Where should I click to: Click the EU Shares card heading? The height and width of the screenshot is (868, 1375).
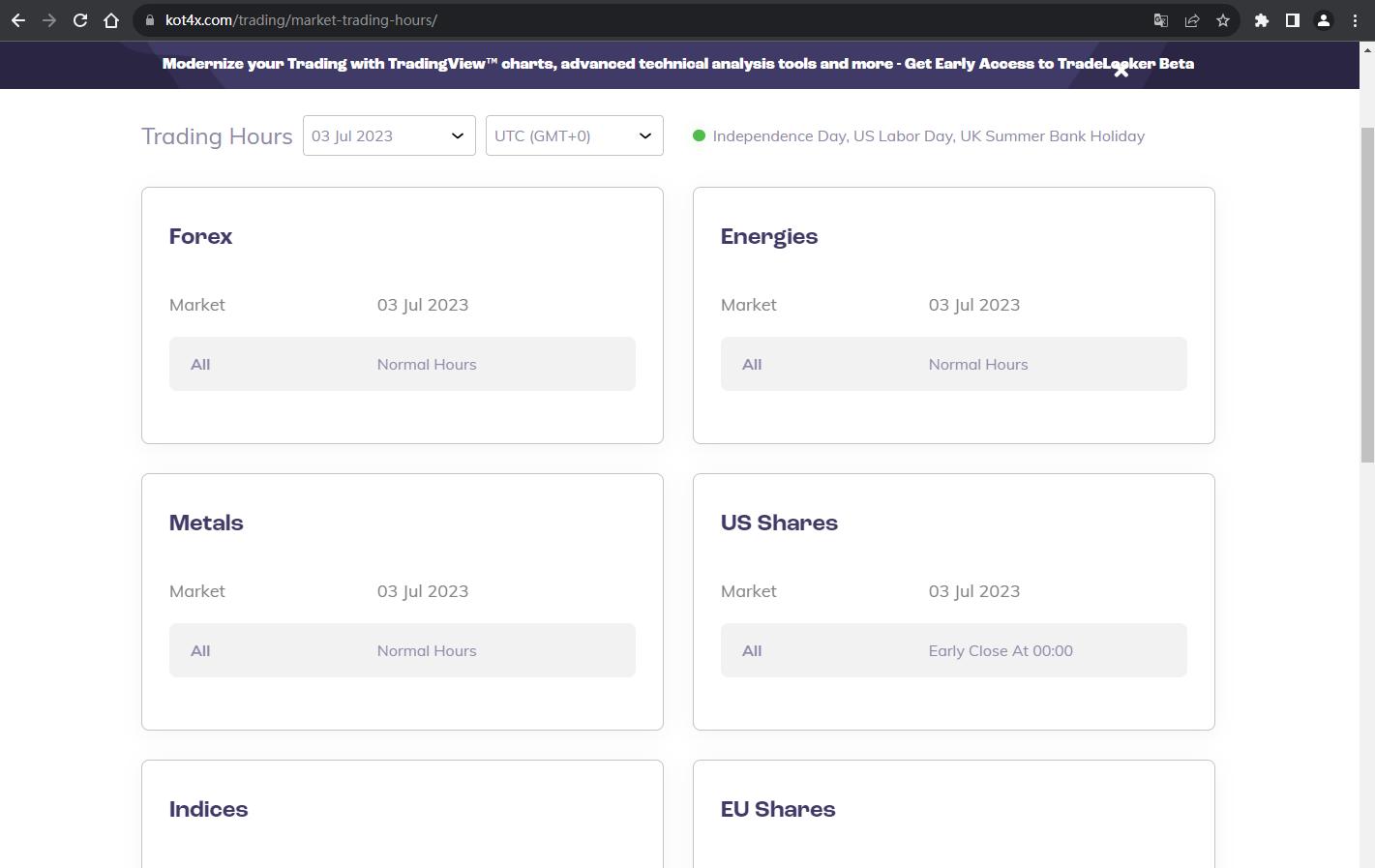click(x=778, y=809)
